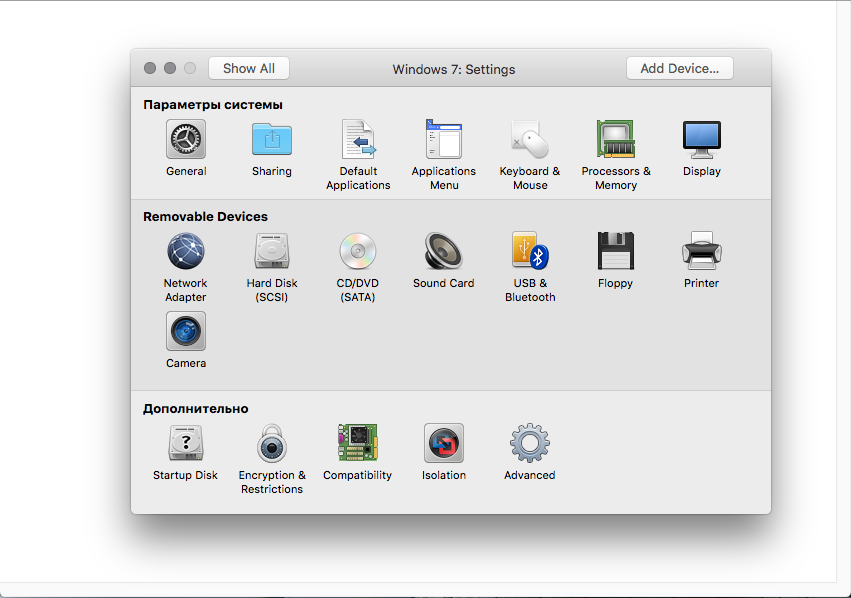851x598 pixels.
Task: Open the Sharing folder icon
Action: 271,139
